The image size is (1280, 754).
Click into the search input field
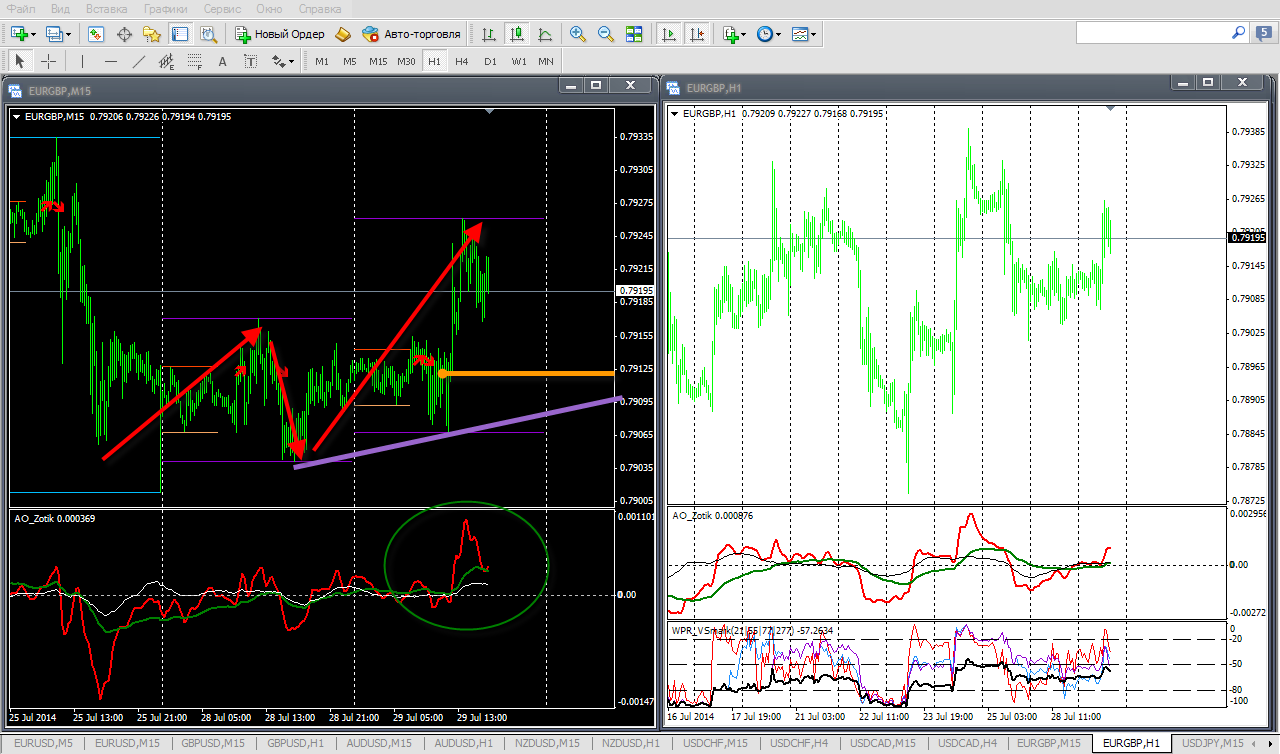pyautogui.click(x=1150, y=33)
